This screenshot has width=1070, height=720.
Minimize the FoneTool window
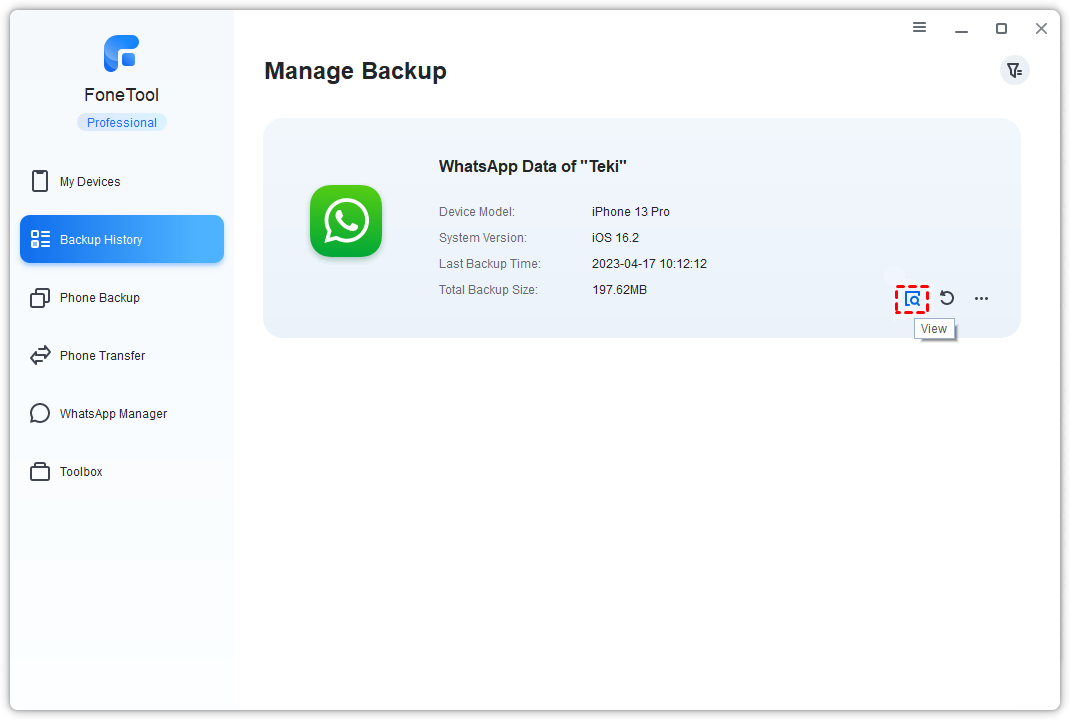pyautogui.click(x=961, y=29)
